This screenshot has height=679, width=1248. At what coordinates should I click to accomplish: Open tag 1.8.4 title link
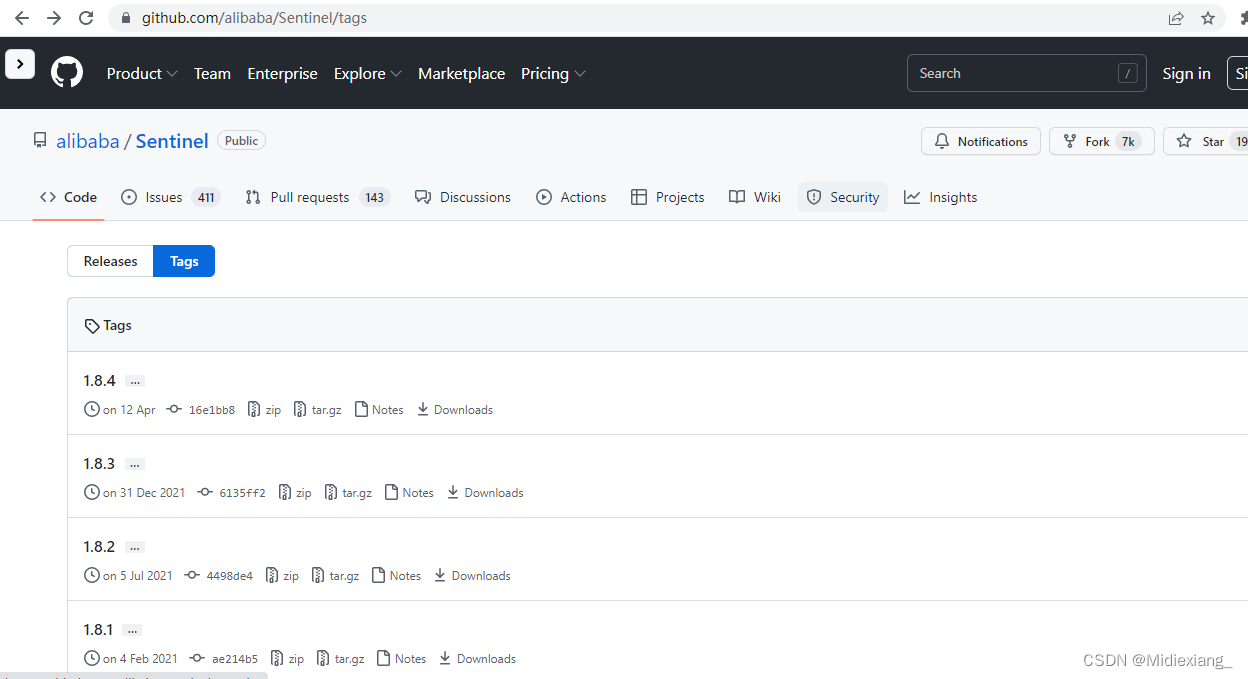click(99, 381)
